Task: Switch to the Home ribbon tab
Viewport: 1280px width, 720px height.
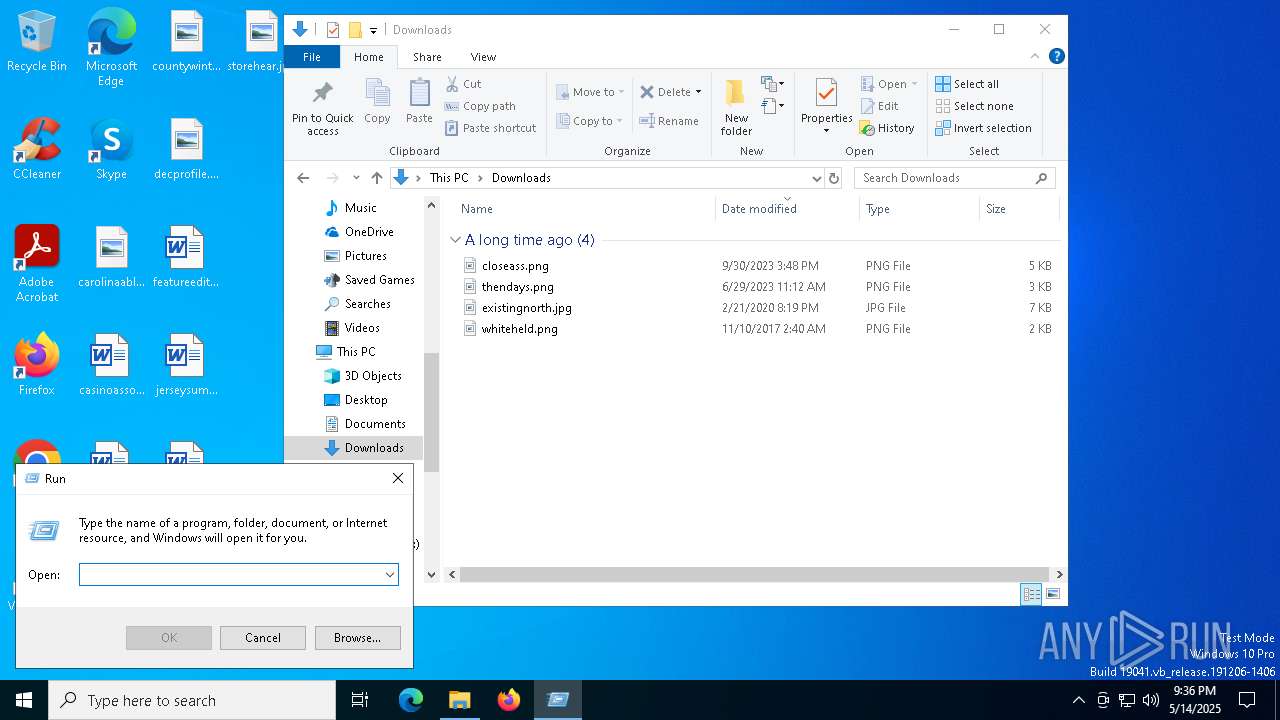Action: [x=369, y=57]
